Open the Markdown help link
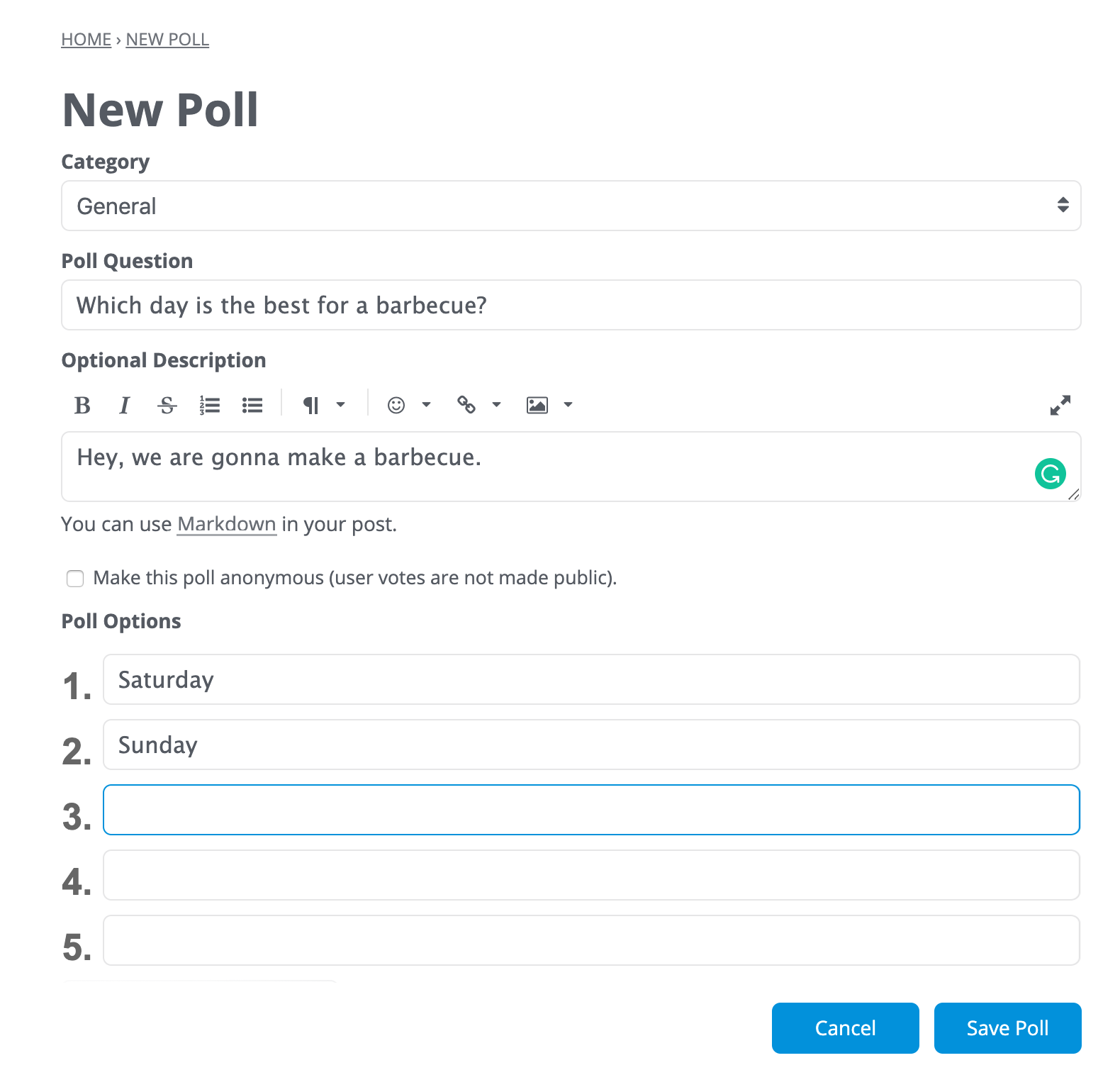 point(226,524)
